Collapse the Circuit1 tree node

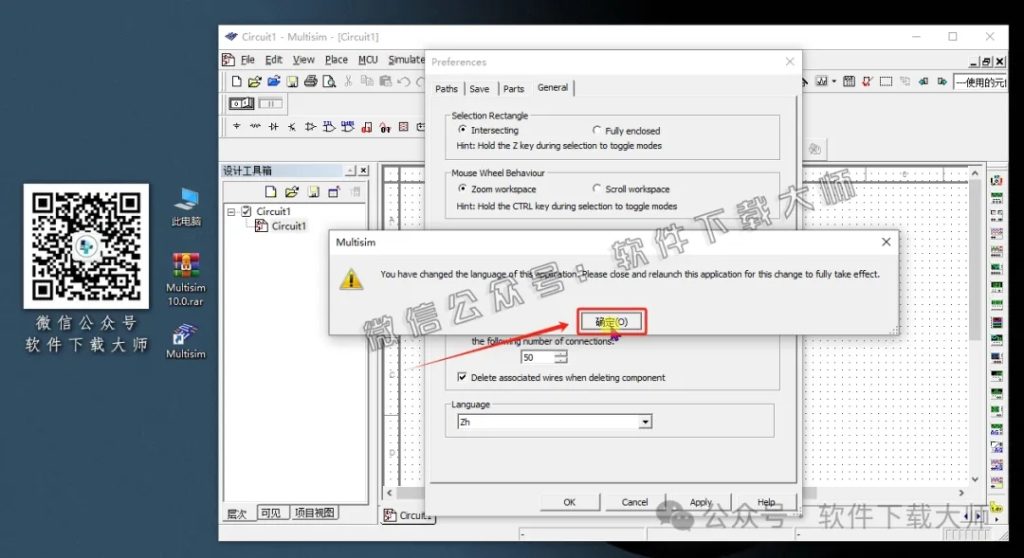click(231, 212)
